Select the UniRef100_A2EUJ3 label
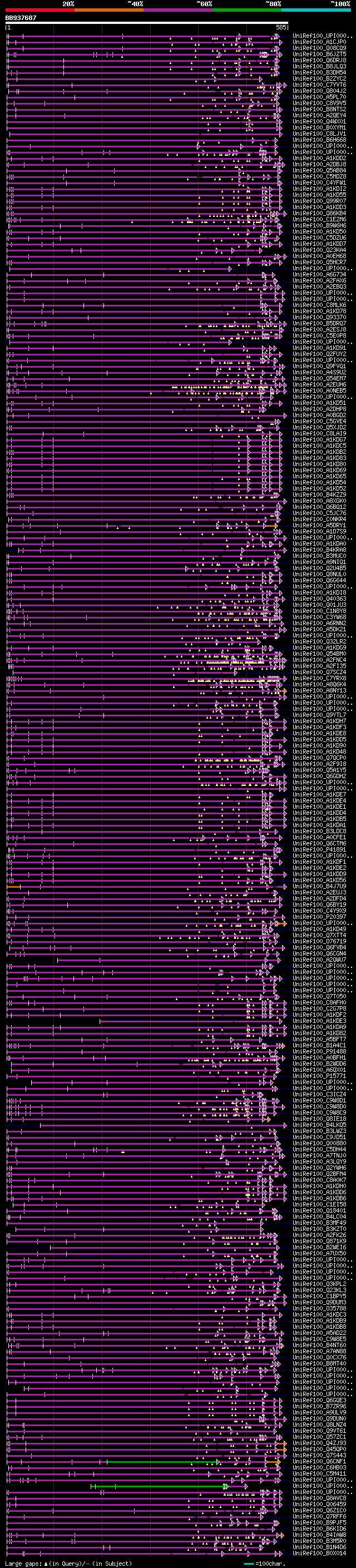 point(319,892)
